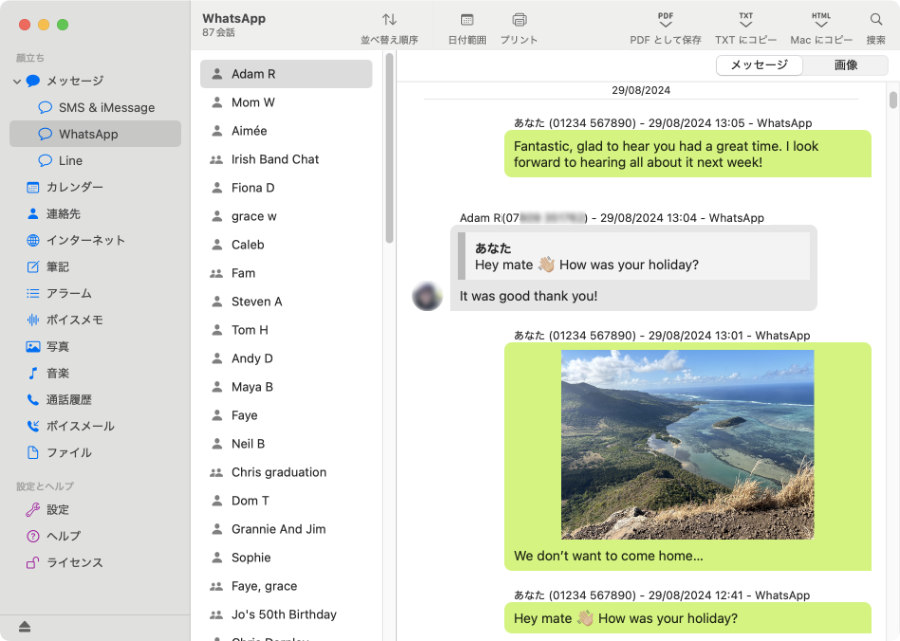This screenshot has height=641, width=900.
Task: Select the Dom T conversation
Action: (286, 500)
